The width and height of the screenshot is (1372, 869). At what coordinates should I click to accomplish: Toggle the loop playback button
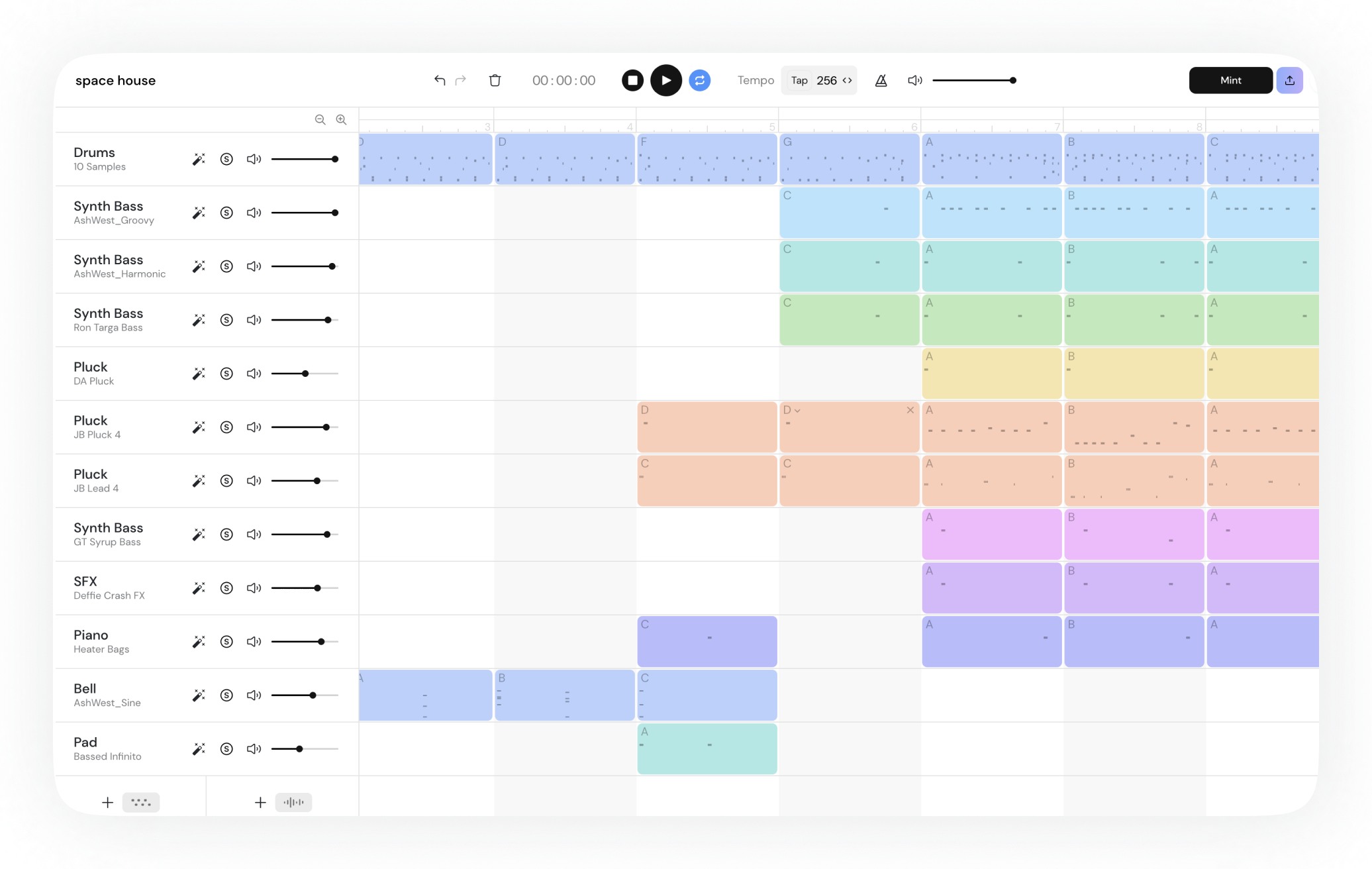[699, 80]
